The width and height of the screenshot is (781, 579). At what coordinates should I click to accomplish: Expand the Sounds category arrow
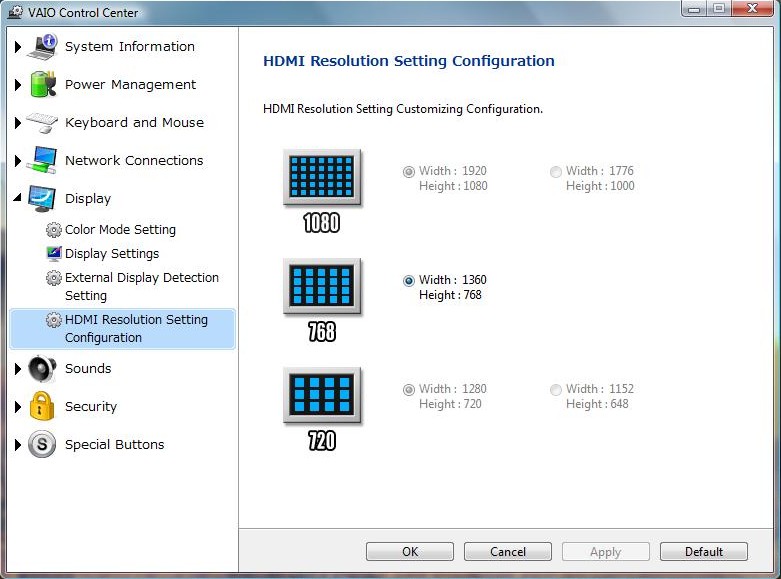(18, 369)
